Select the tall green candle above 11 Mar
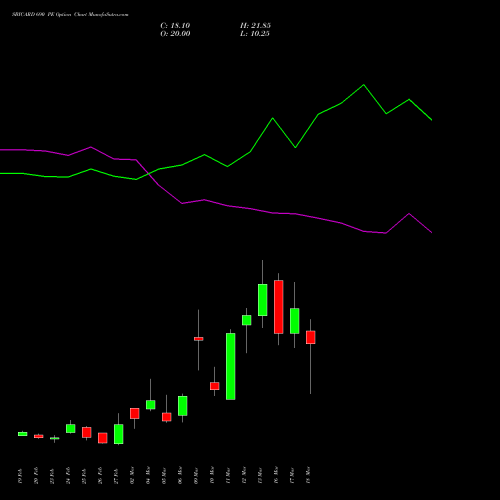500x500 pixels. click(231, 366)
